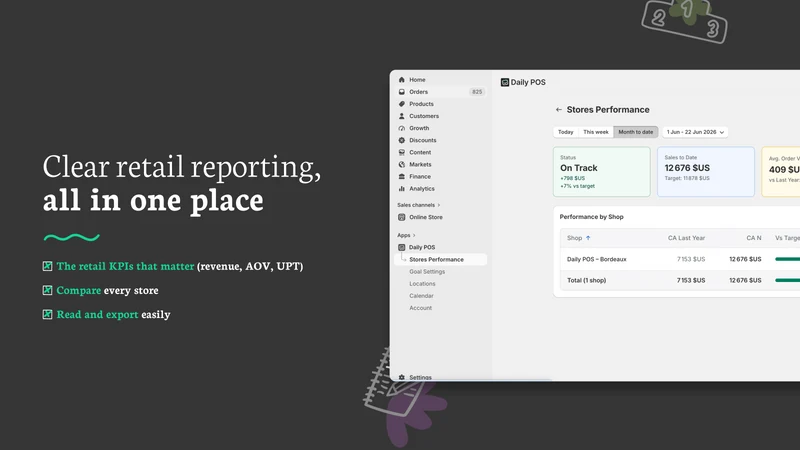Click the Home icon in sidebar
The width and height of the screenshot is (800, 450).
tap(402, 80)
